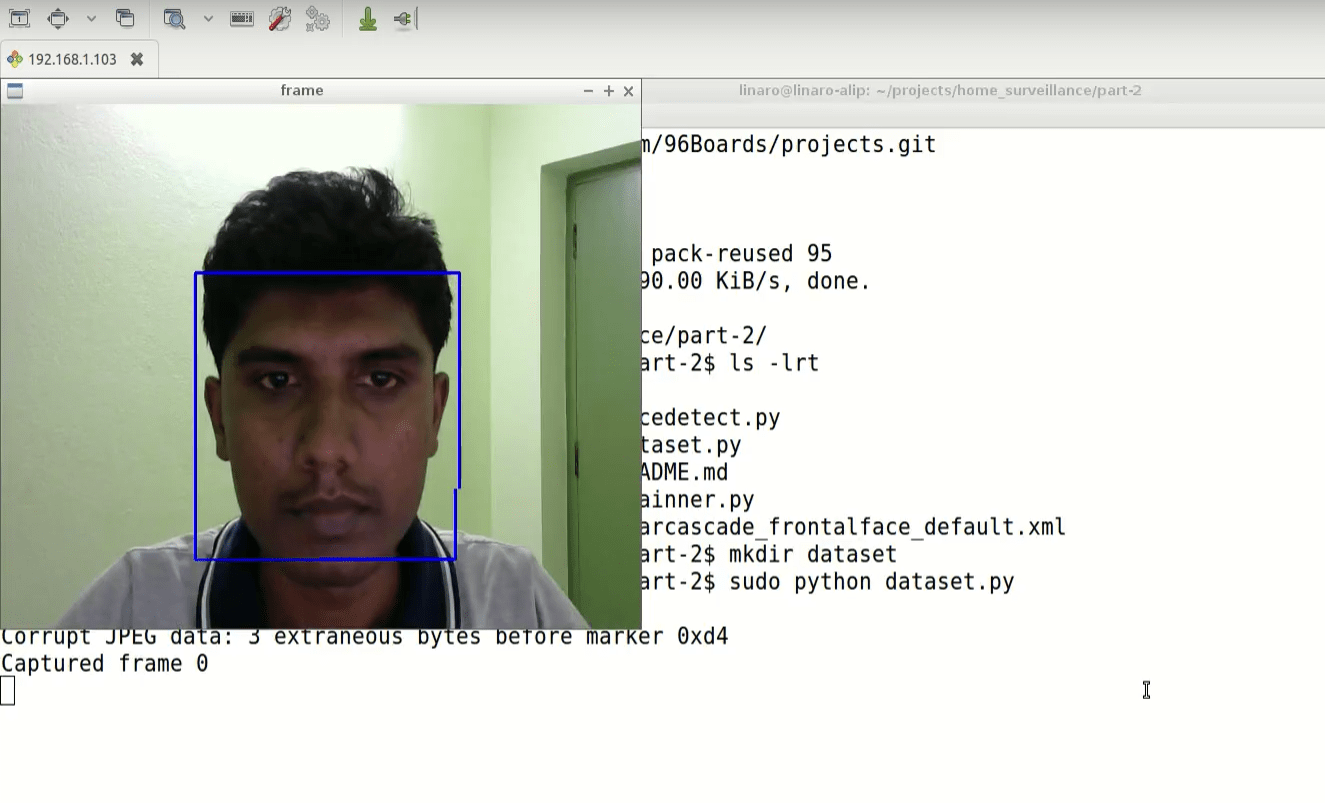The height and width of the screenshot is (803, 1325).
Task: Click the switch tab pages icon
Action: (125, 18)
